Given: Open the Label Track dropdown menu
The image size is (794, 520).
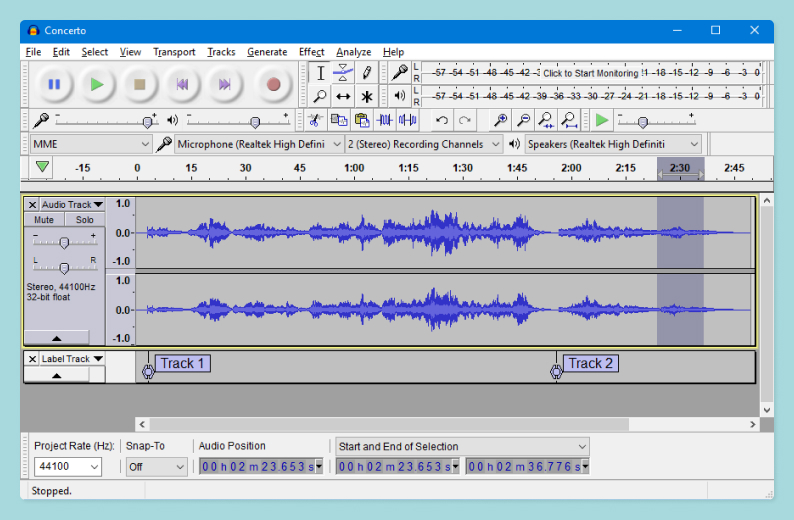Looking at the screenshot, I should pos(72,359).
